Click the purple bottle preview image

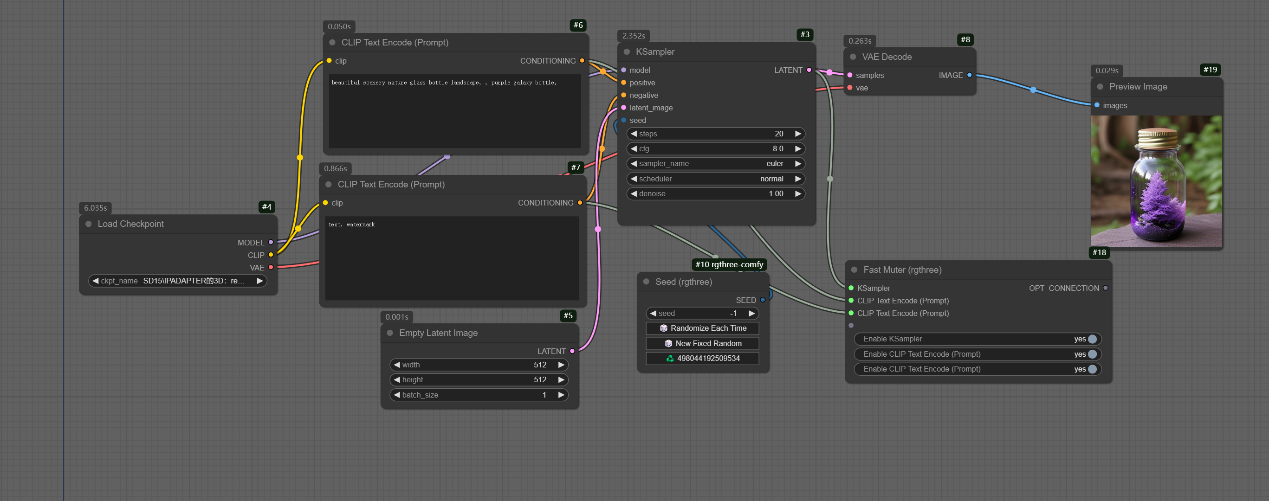point(1156,181)
